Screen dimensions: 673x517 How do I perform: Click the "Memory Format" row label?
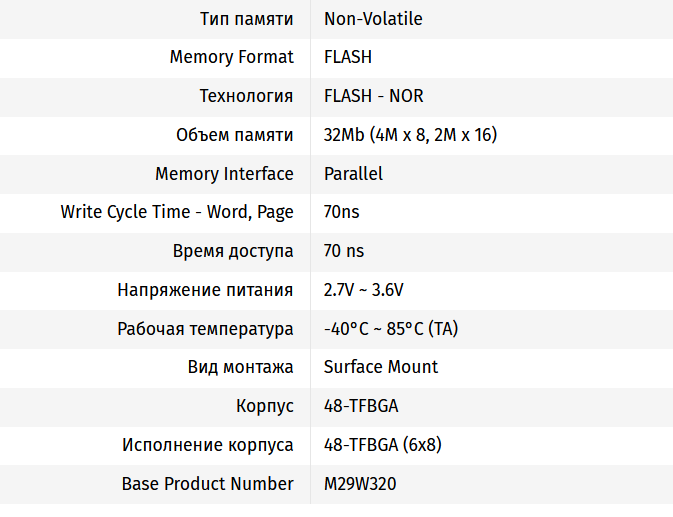point(232,57)
